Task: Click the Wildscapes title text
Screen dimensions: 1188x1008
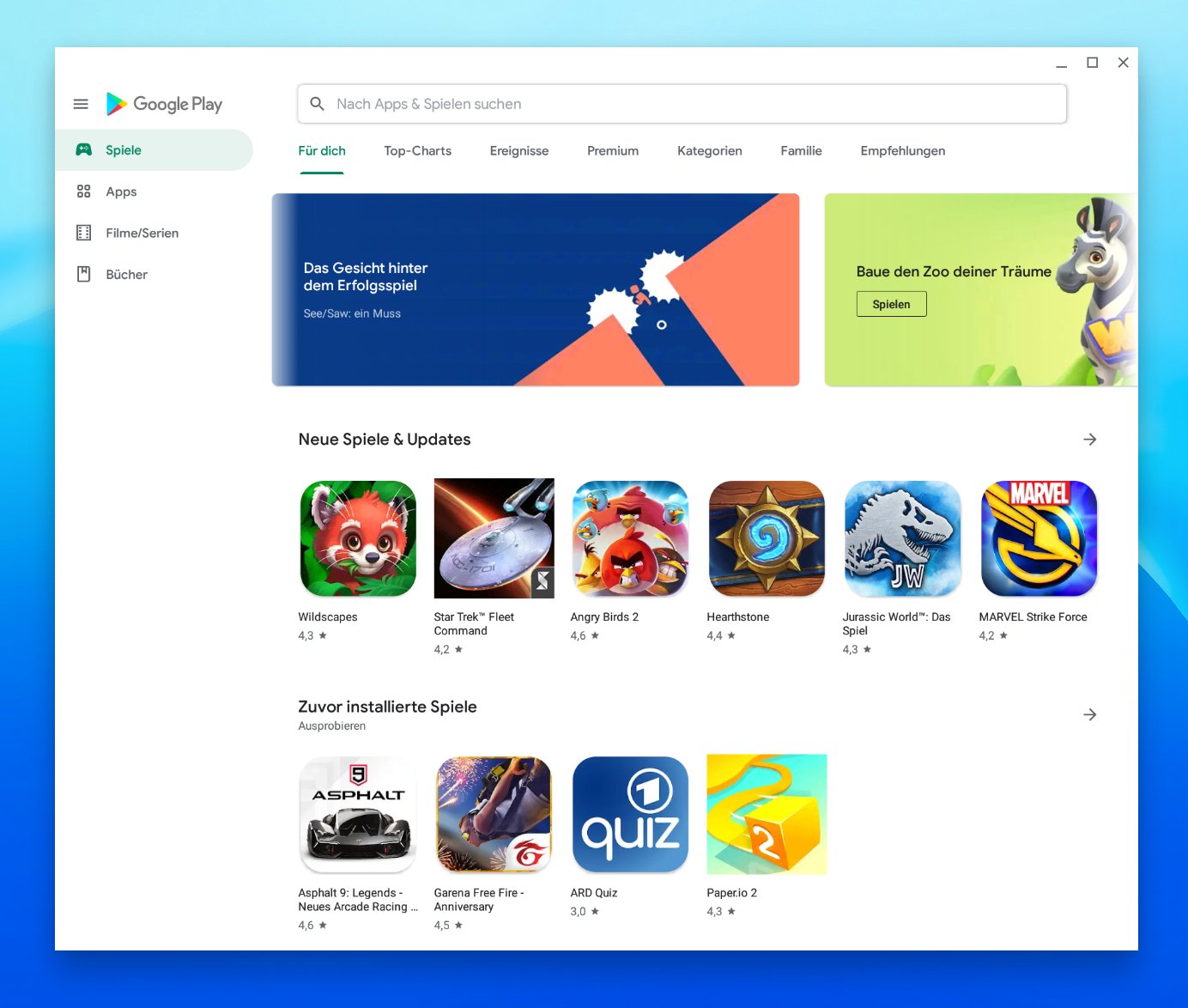Action: 328,617
